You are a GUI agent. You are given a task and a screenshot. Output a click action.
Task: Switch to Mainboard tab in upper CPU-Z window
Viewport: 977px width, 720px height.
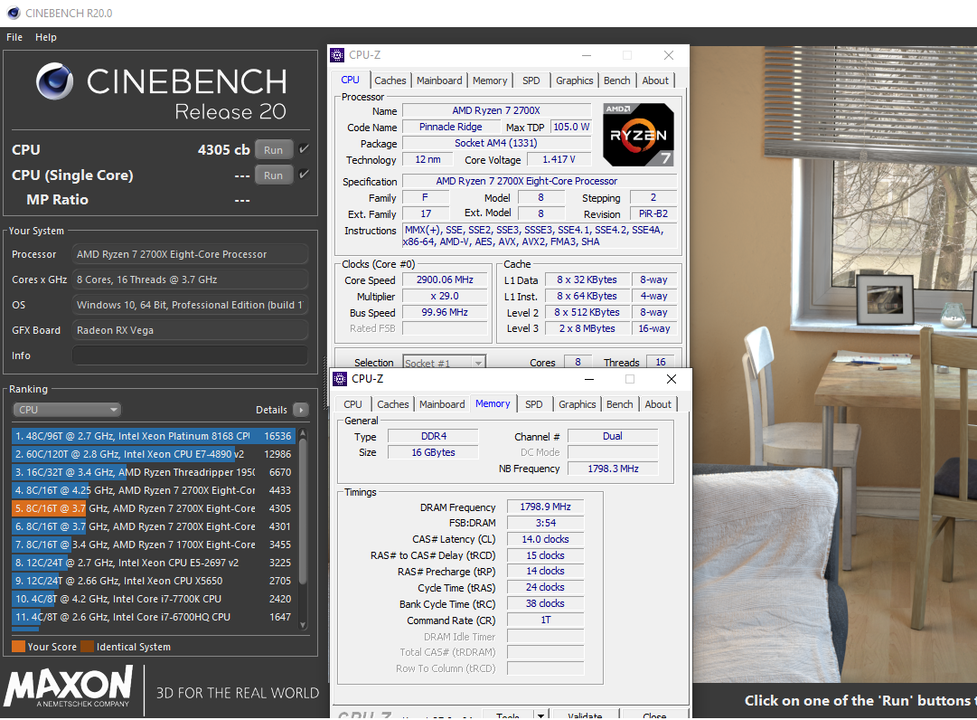click(439, 80)
